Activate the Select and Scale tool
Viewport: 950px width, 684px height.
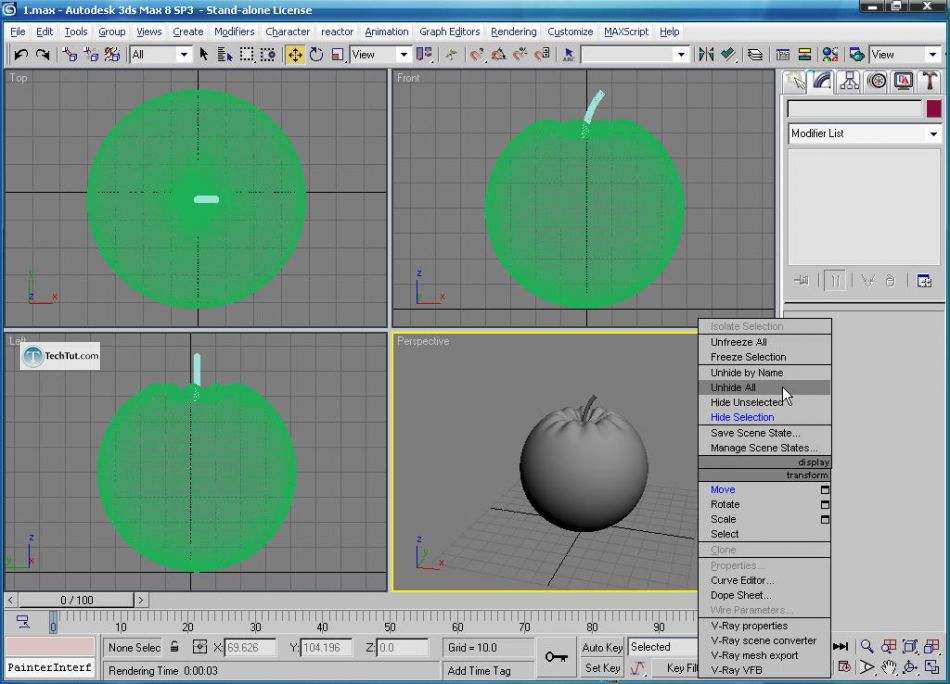(x=337, y=55)
